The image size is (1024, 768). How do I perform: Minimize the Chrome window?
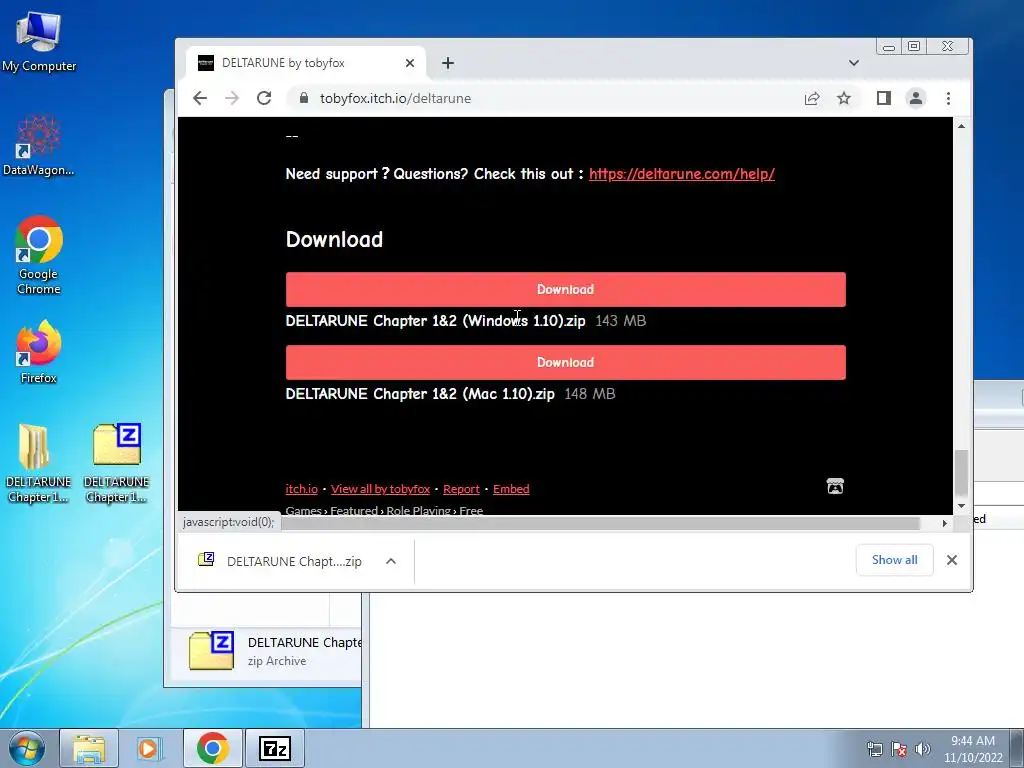click(888, 46)
